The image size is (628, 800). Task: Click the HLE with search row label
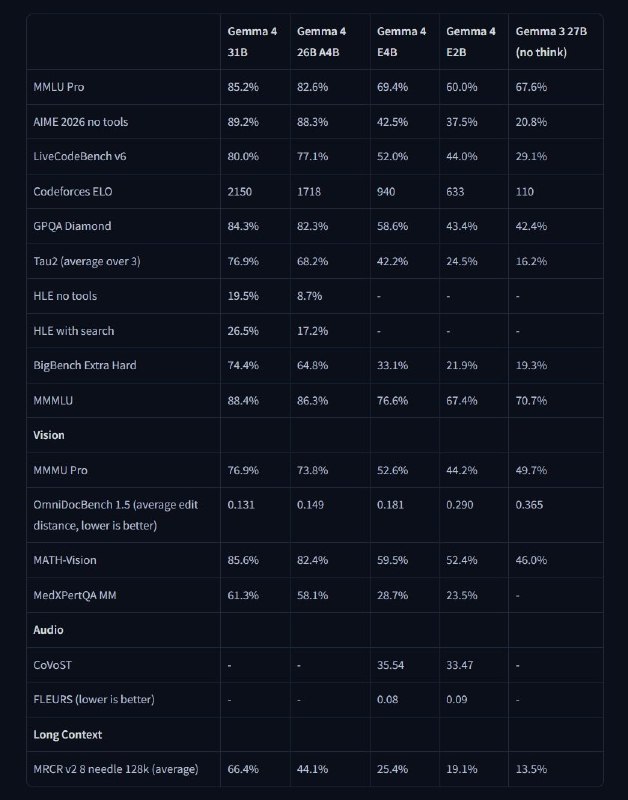tap(74, 330)
